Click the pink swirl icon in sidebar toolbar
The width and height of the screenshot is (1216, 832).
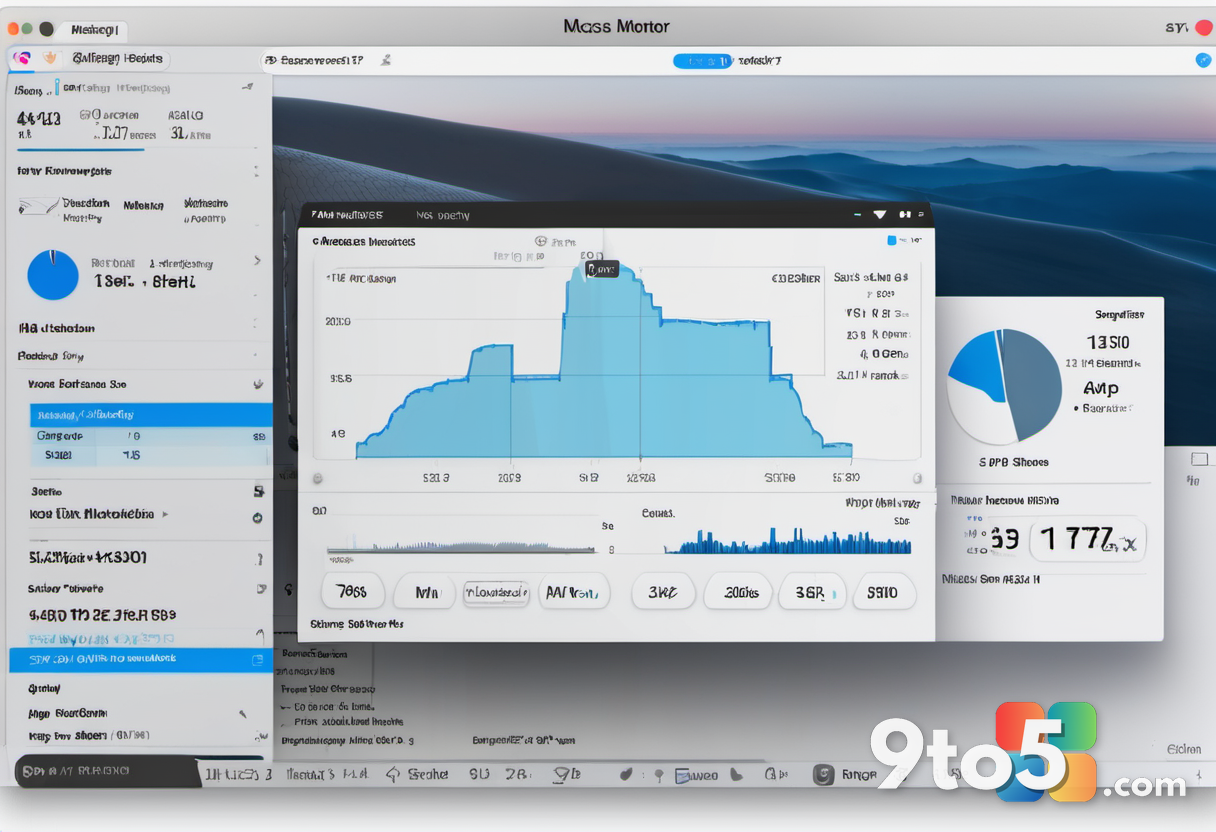click(x=21, y=59)
